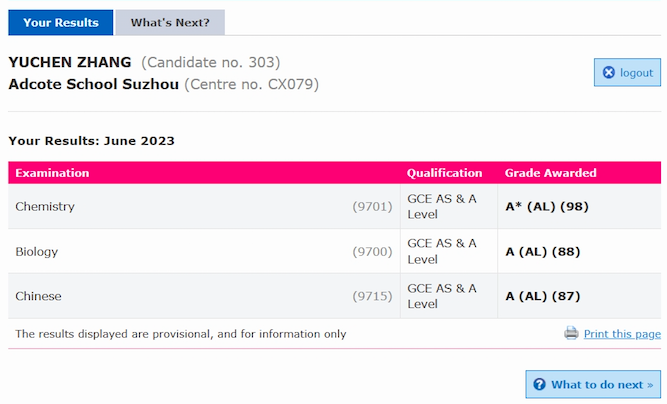667x404 pixels.
Task: Click the logout button
Action: [627, 73]
